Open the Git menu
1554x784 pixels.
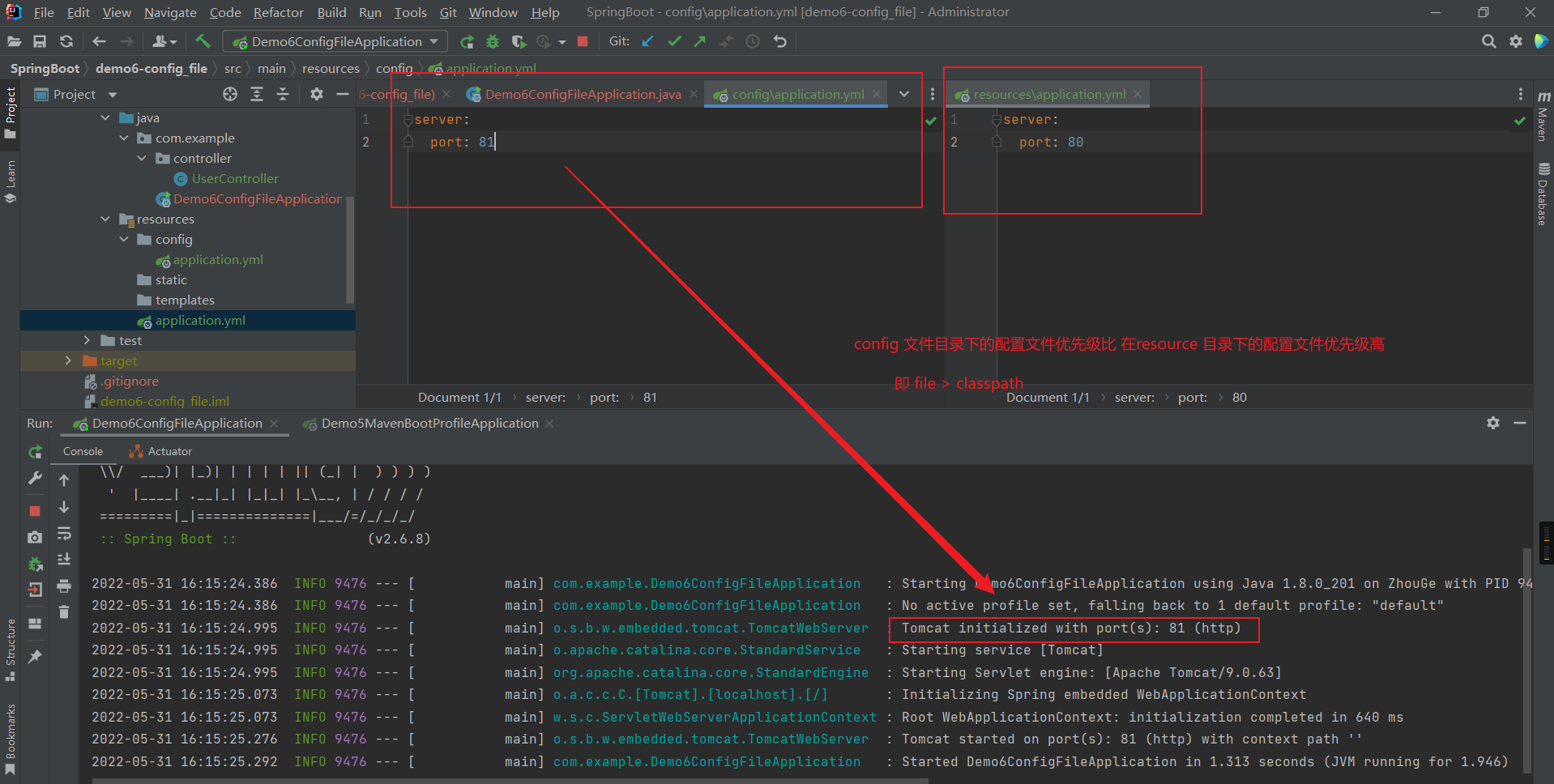click(448, 12)
